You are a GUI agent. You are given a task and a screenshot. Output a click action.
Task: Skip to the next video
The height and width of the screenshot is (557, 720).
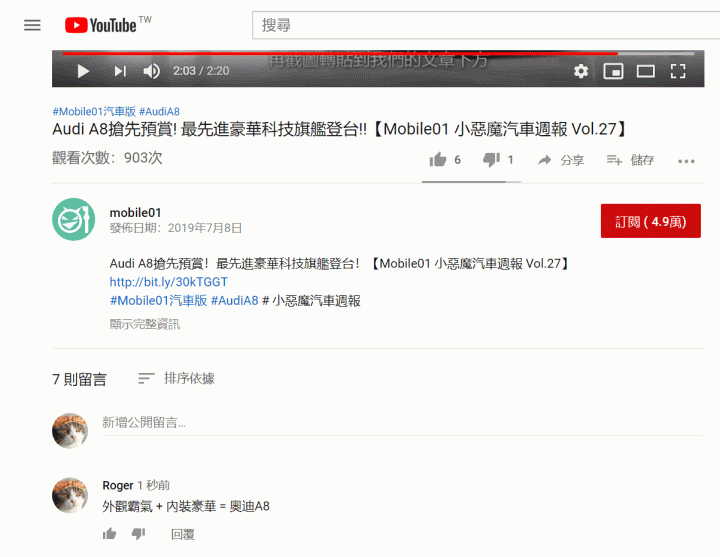pyautogui.click(x=120, y=71)
